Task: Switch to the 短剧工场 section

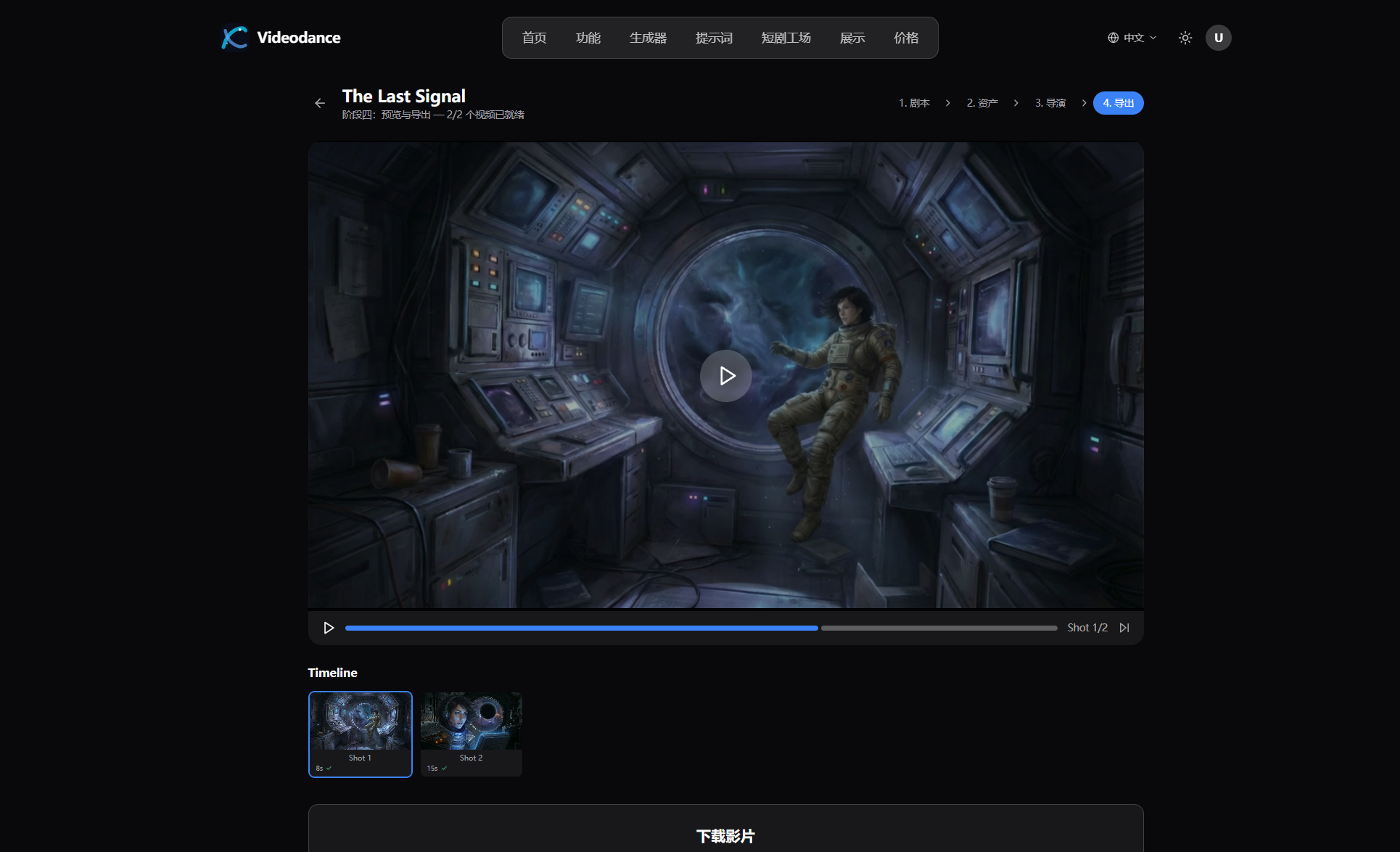Action: click(786, 38)
